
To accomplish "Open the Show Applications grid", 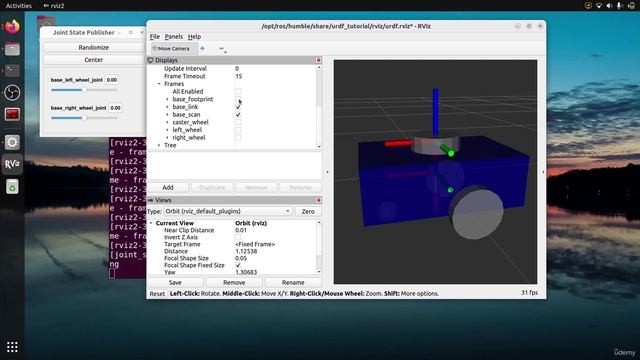I will pos(12,347).
